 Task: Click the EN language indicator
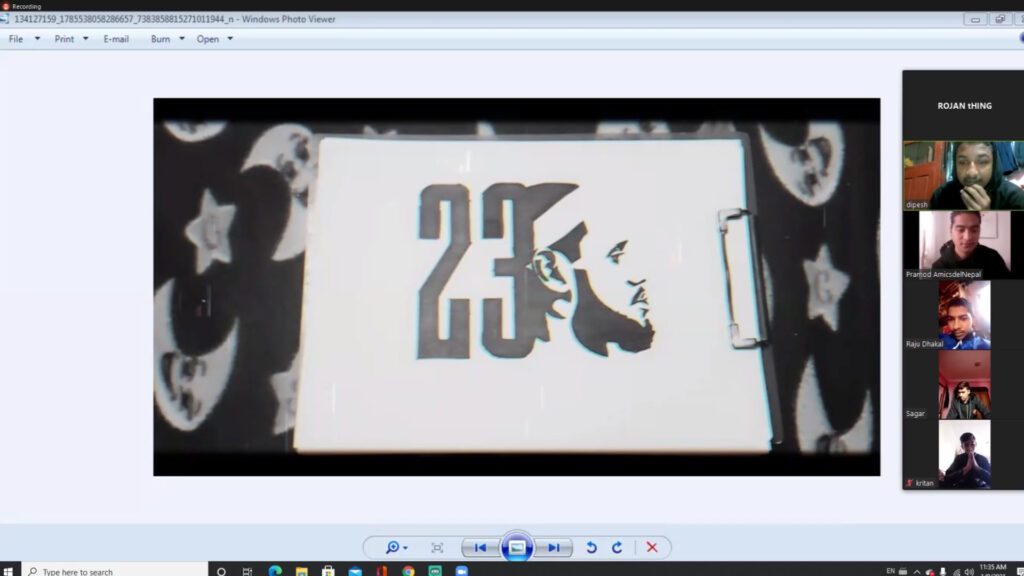point(890,571)
